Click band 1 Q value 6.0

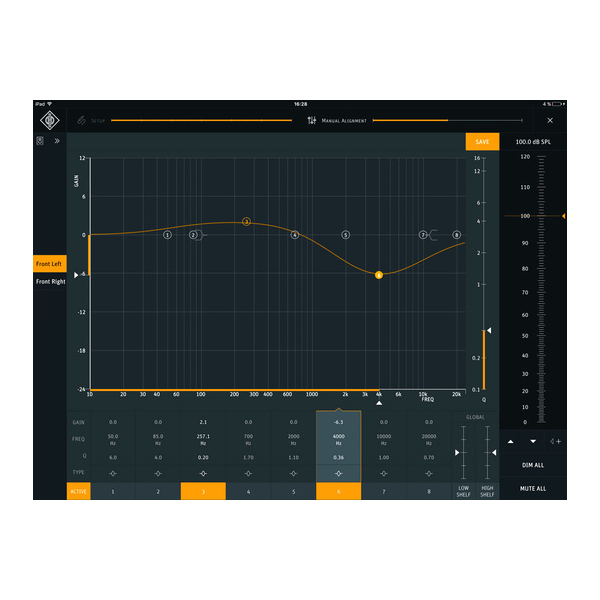113,457
